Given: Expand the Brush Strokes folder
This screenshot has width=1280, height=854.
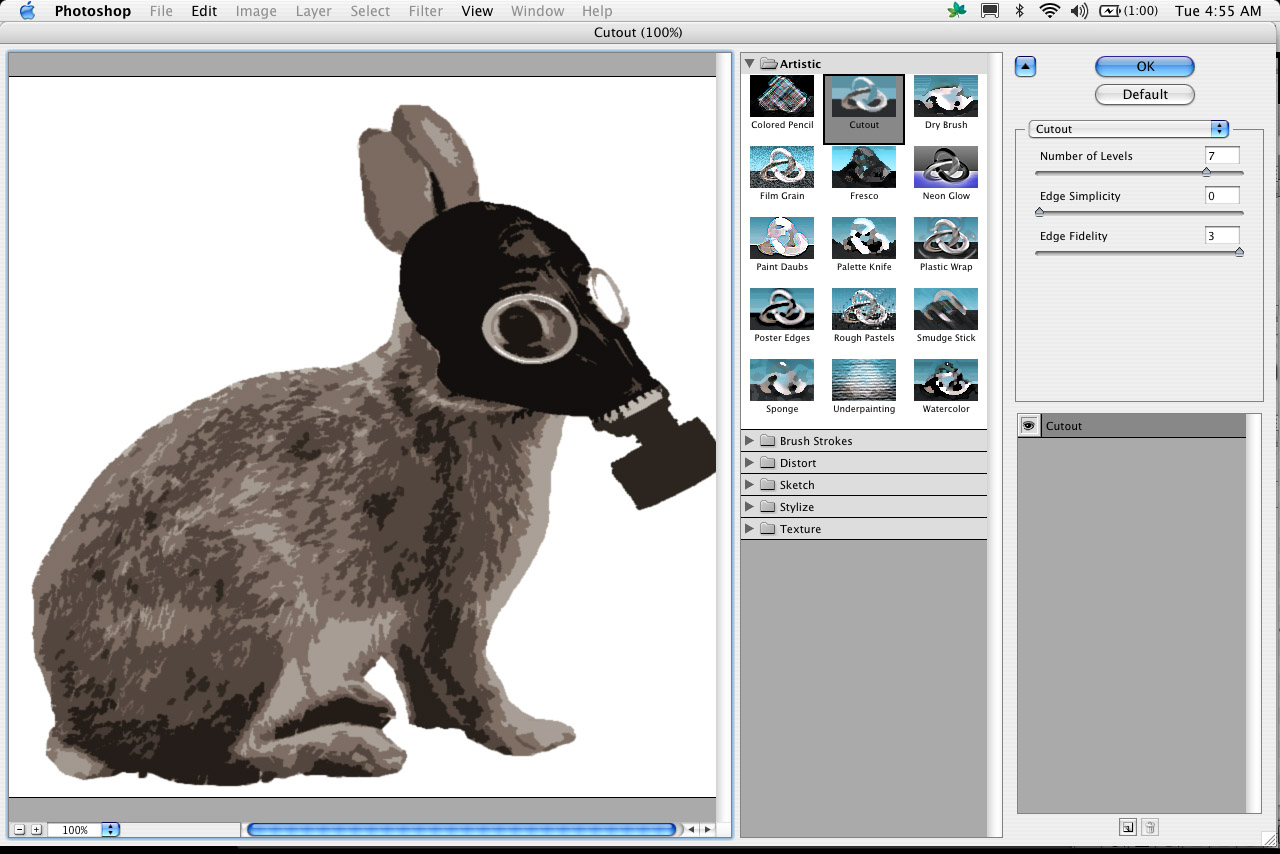Looking at the screenshot, I should [x=749, y=441].
